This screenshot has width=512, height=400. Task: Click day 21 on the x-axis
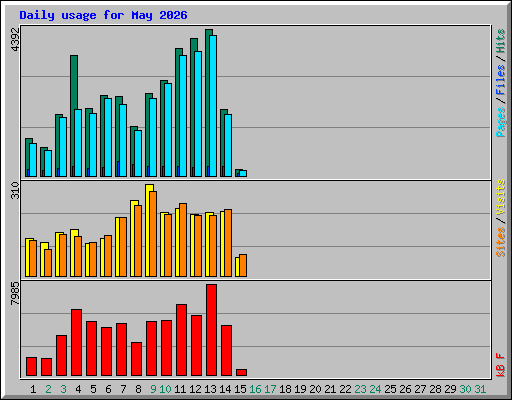[x=330, y=389]
